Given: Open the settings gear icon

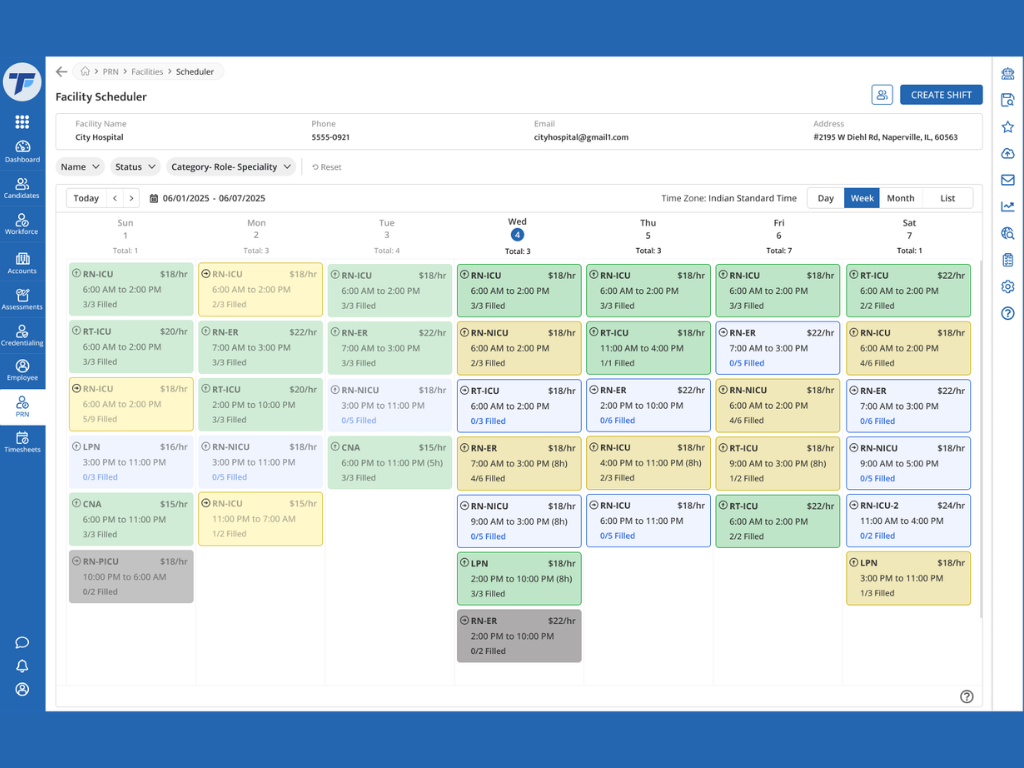Looking at the screenshot, I should click(1008, 286).
